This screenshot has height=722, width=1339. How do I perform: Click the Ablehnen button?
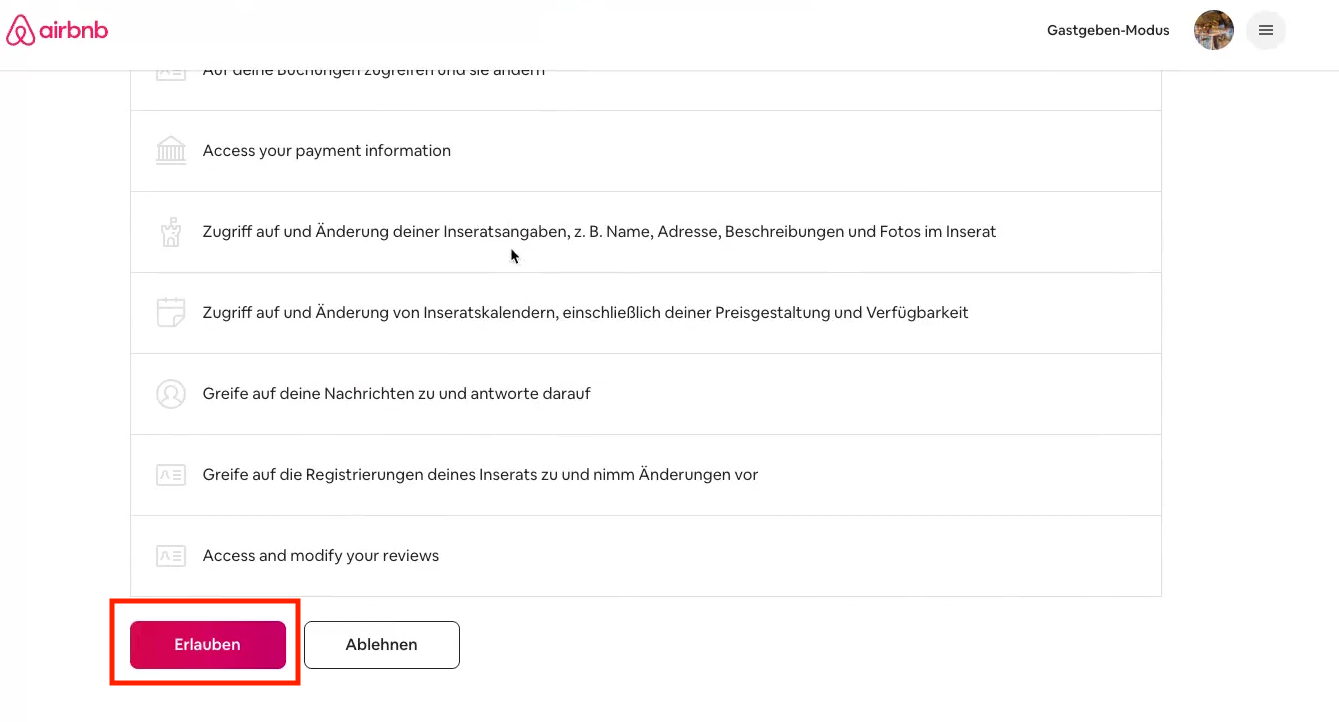click(x=381, y=645)
